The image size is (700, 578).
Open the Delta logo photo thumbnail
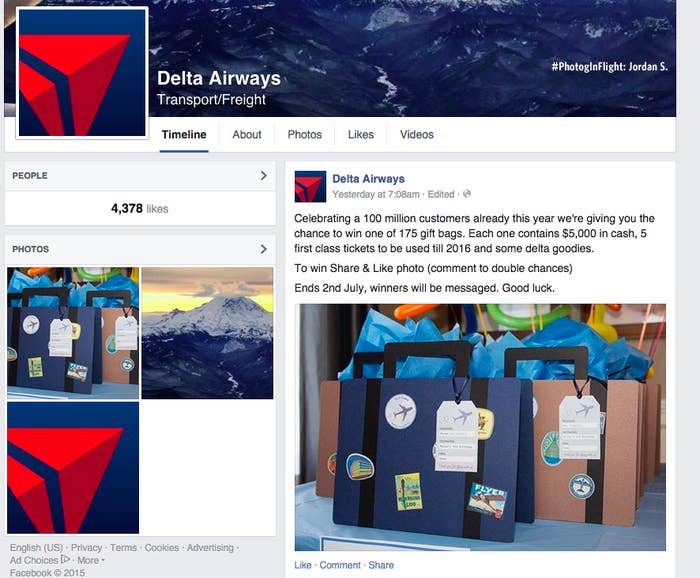coord(73,468)
